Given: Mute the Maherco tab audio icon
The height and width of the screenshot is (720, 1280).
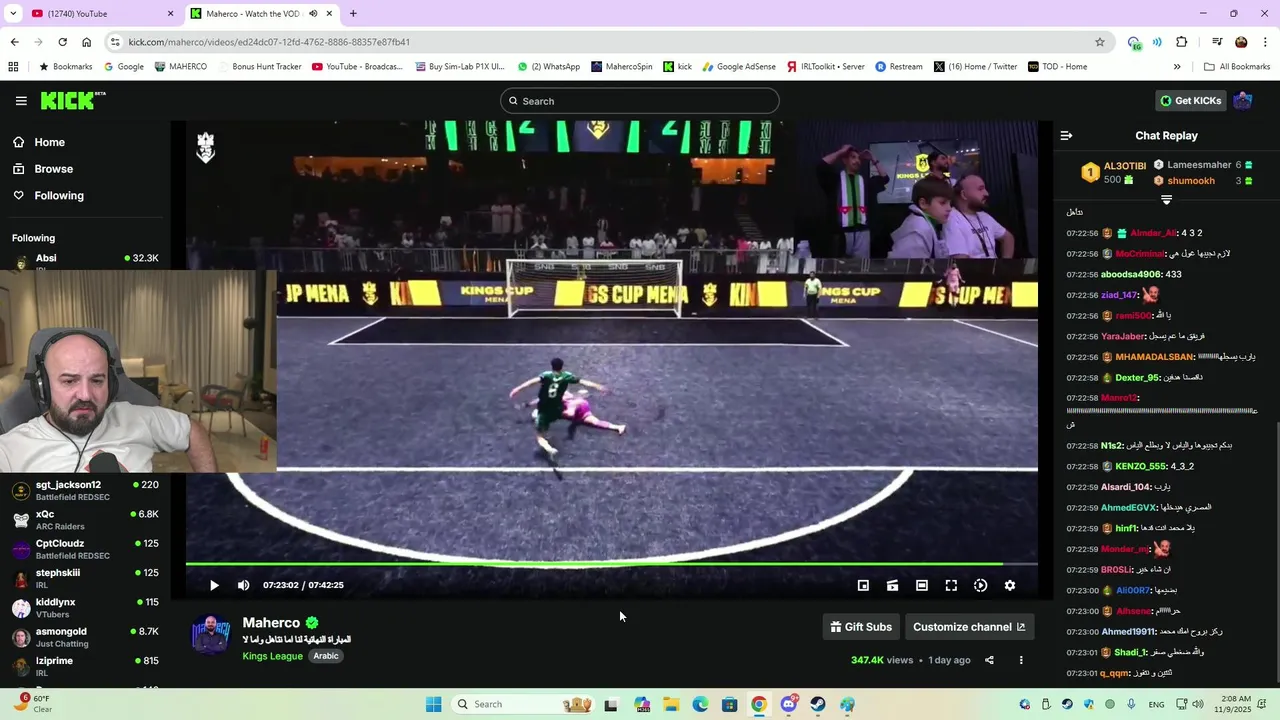Looking at the screenshot, I should (313, 13).
